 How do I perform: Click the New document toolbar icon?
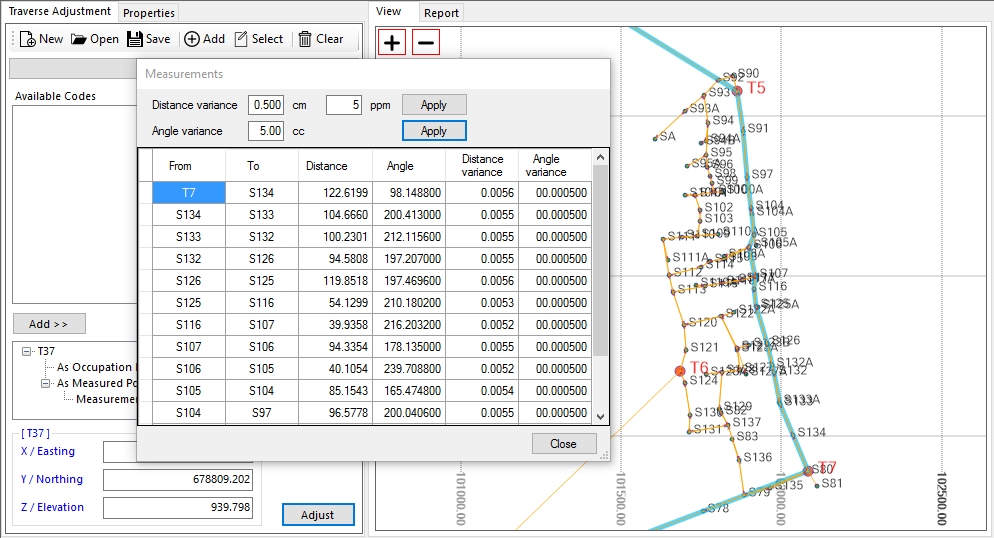click(x=27, y=39)
